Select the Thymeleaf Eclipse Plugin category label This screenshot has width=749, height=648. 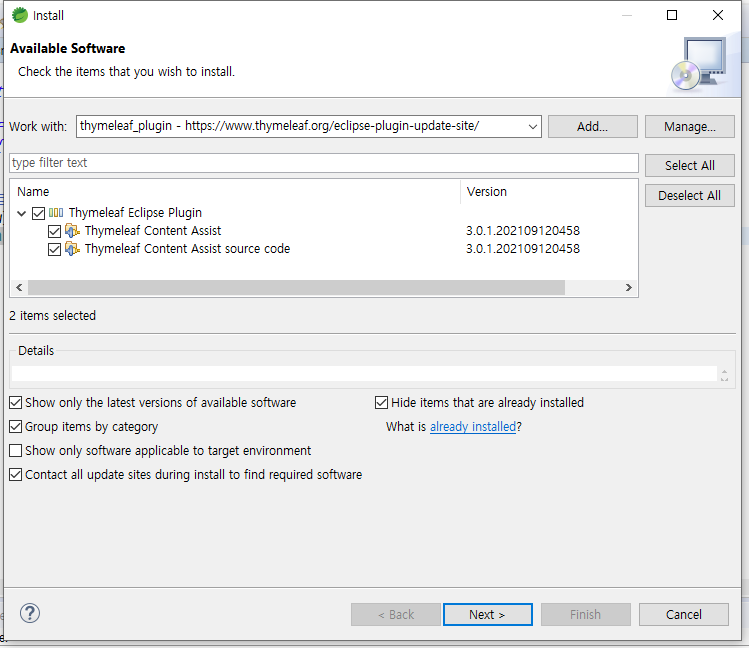click(135, 212)
